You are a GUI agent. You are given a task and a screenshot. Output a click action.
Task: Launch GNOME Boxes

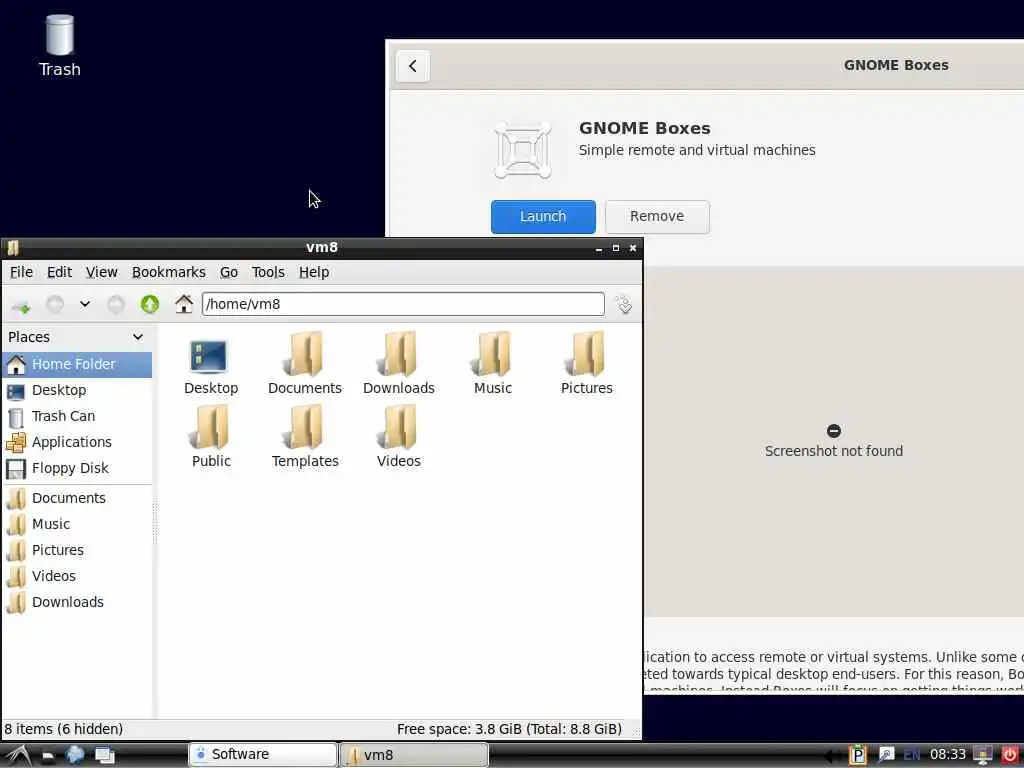pyautogui.click(x=543, y=217)
